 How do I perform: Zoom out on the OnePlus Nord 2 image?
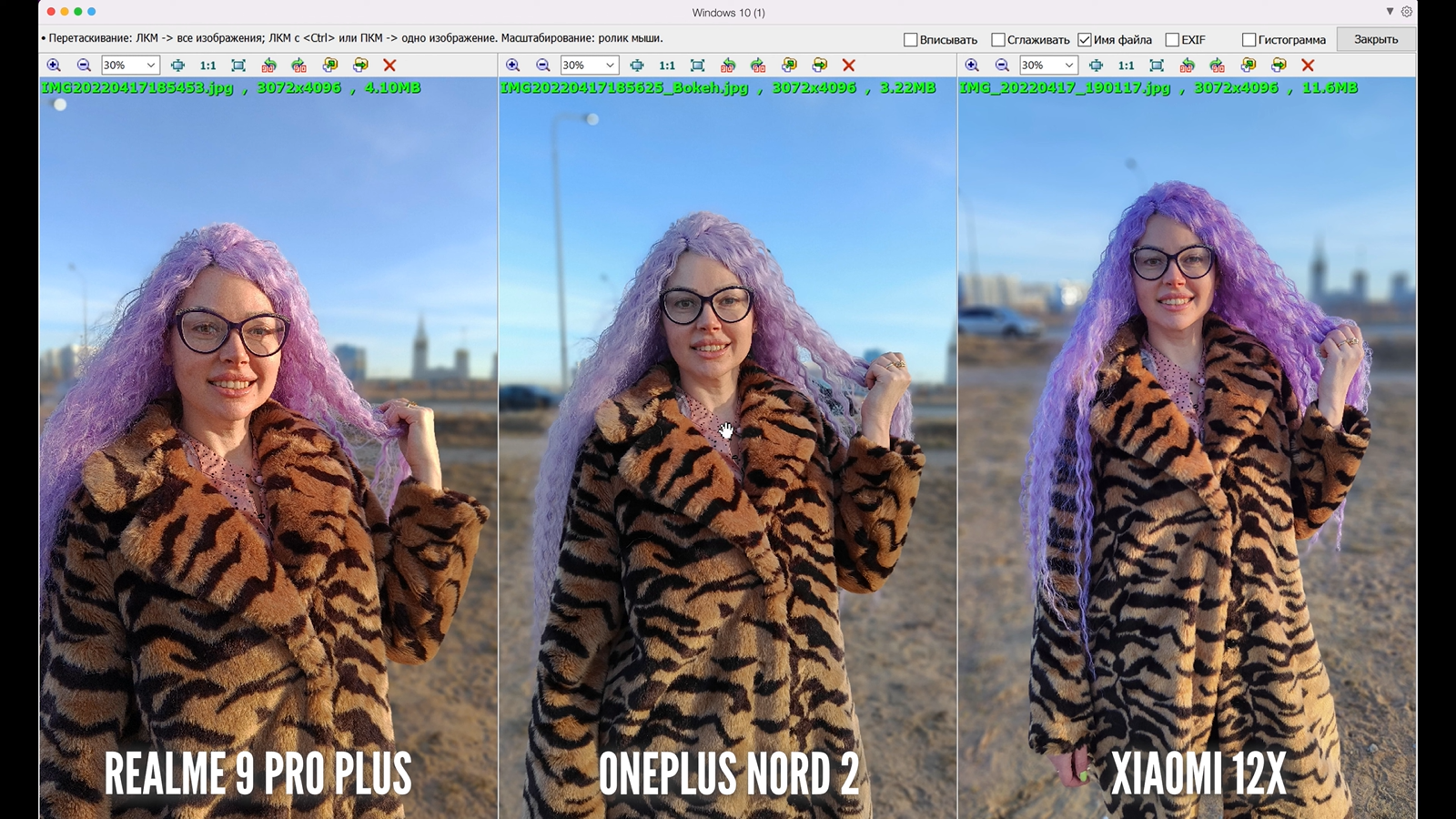(x=543, y=66)
